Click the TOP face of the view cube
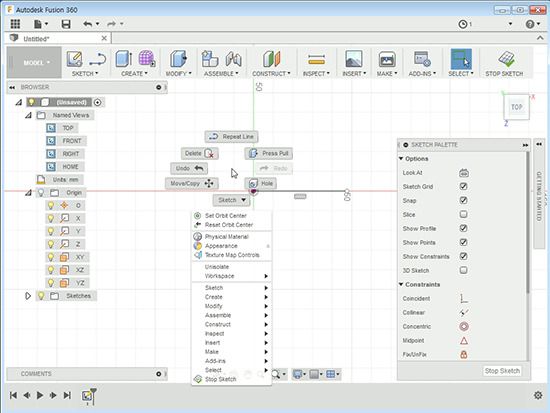This screenshot has height=413, width=550. 516,107
